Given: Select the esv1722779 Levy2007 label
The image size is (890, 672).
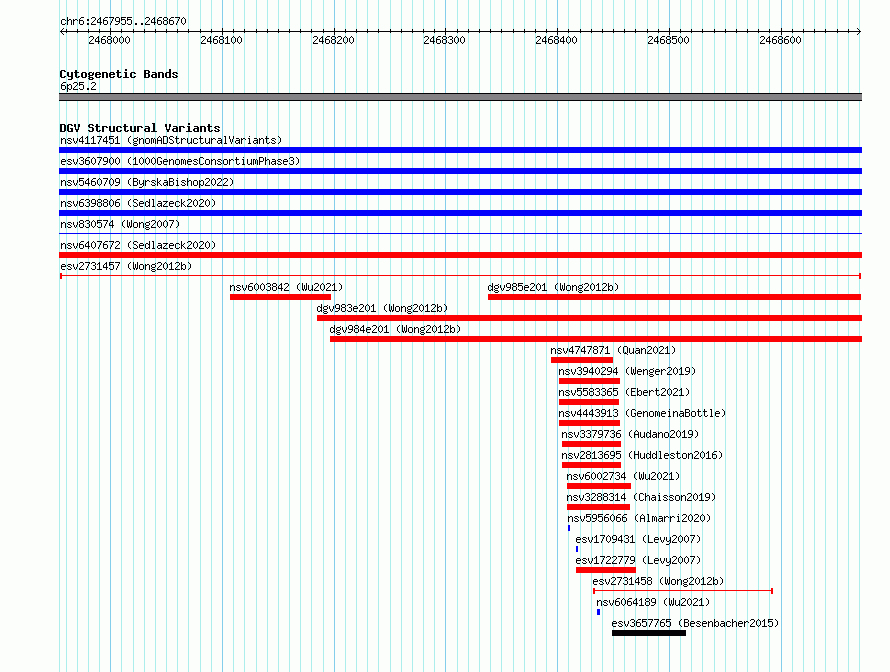Looking at the screenshot, I should [638, 560].
